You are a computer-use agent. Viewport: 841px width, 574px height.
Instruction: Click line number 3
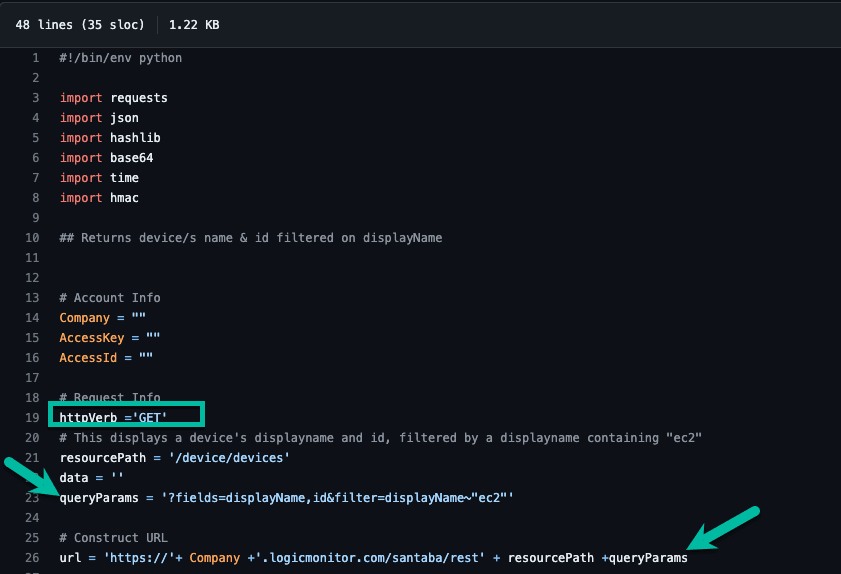tap(35, 98)
